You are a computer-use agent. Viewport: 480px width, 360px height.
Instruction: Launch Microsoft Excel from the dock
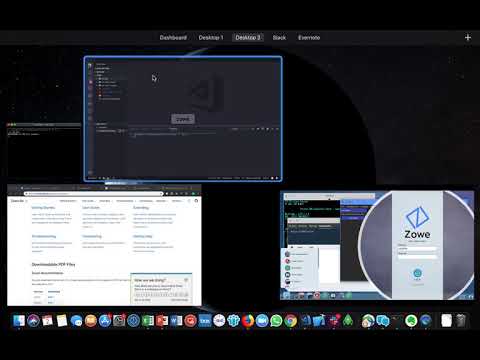(x=148, y=321)
